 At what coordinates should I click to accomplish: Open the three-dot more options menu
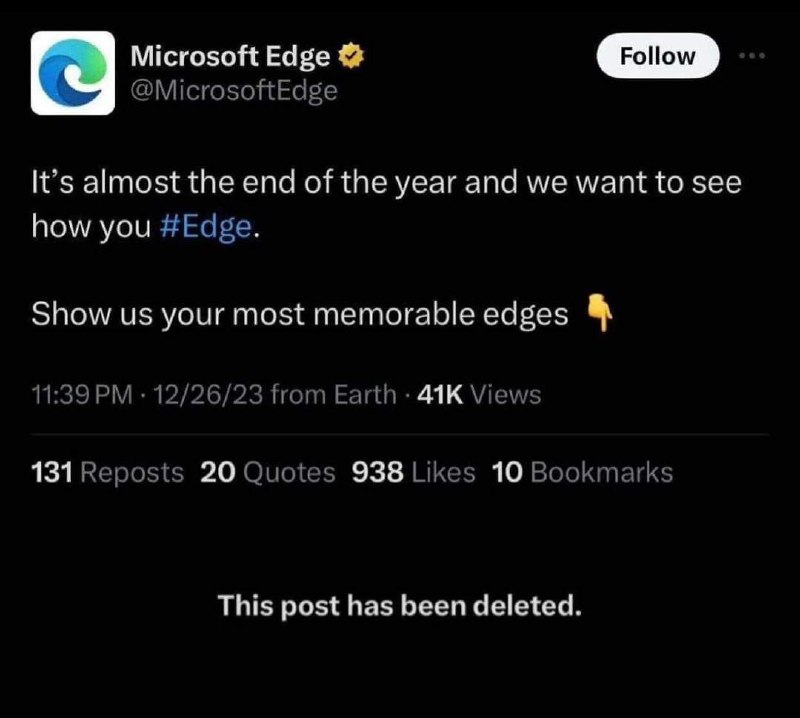point(753,56)
